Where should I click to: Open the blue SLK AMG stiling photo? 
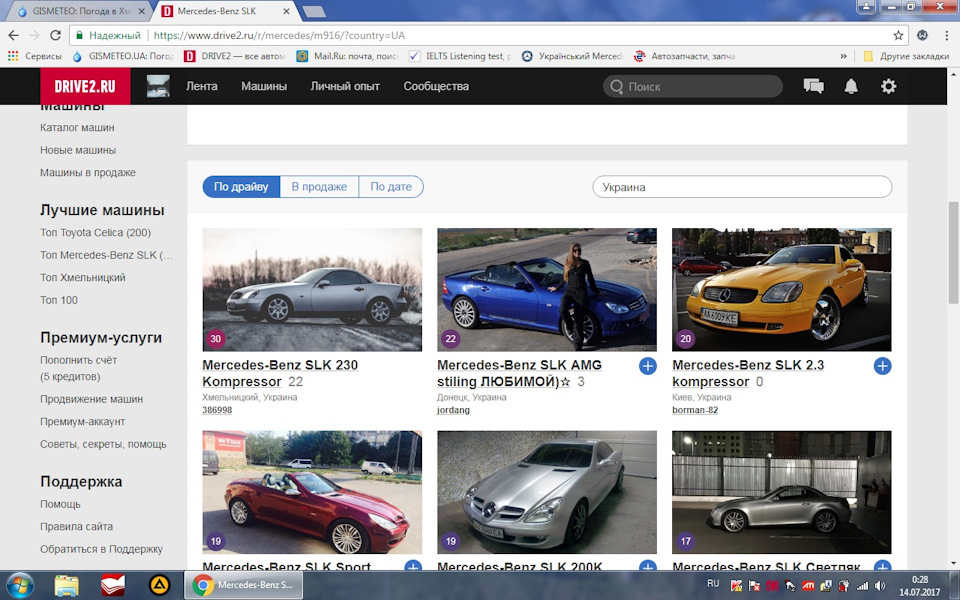(x=547, y=290)
